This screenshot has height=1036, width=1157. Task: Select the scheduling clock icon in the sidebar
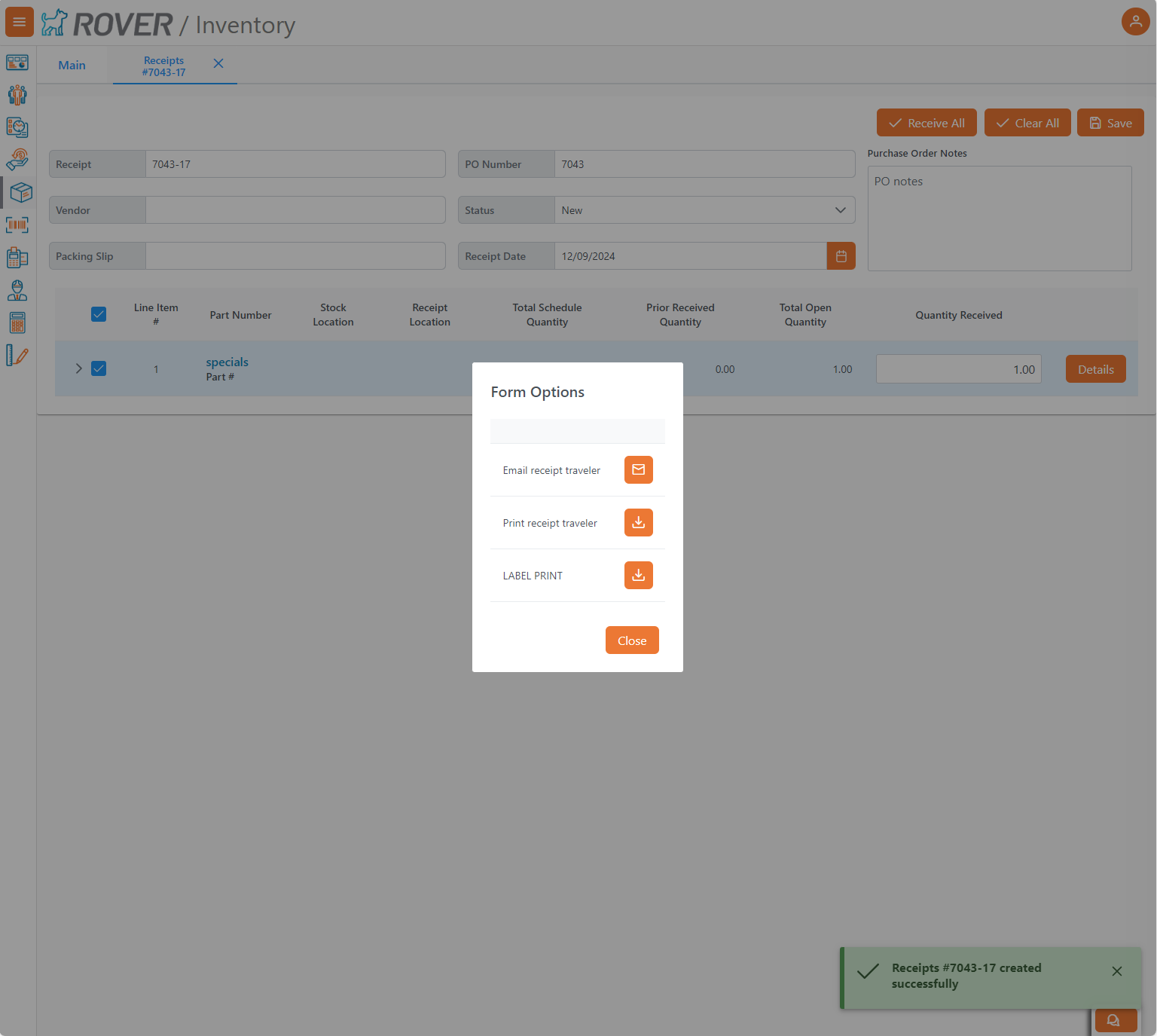click(17, 127)
